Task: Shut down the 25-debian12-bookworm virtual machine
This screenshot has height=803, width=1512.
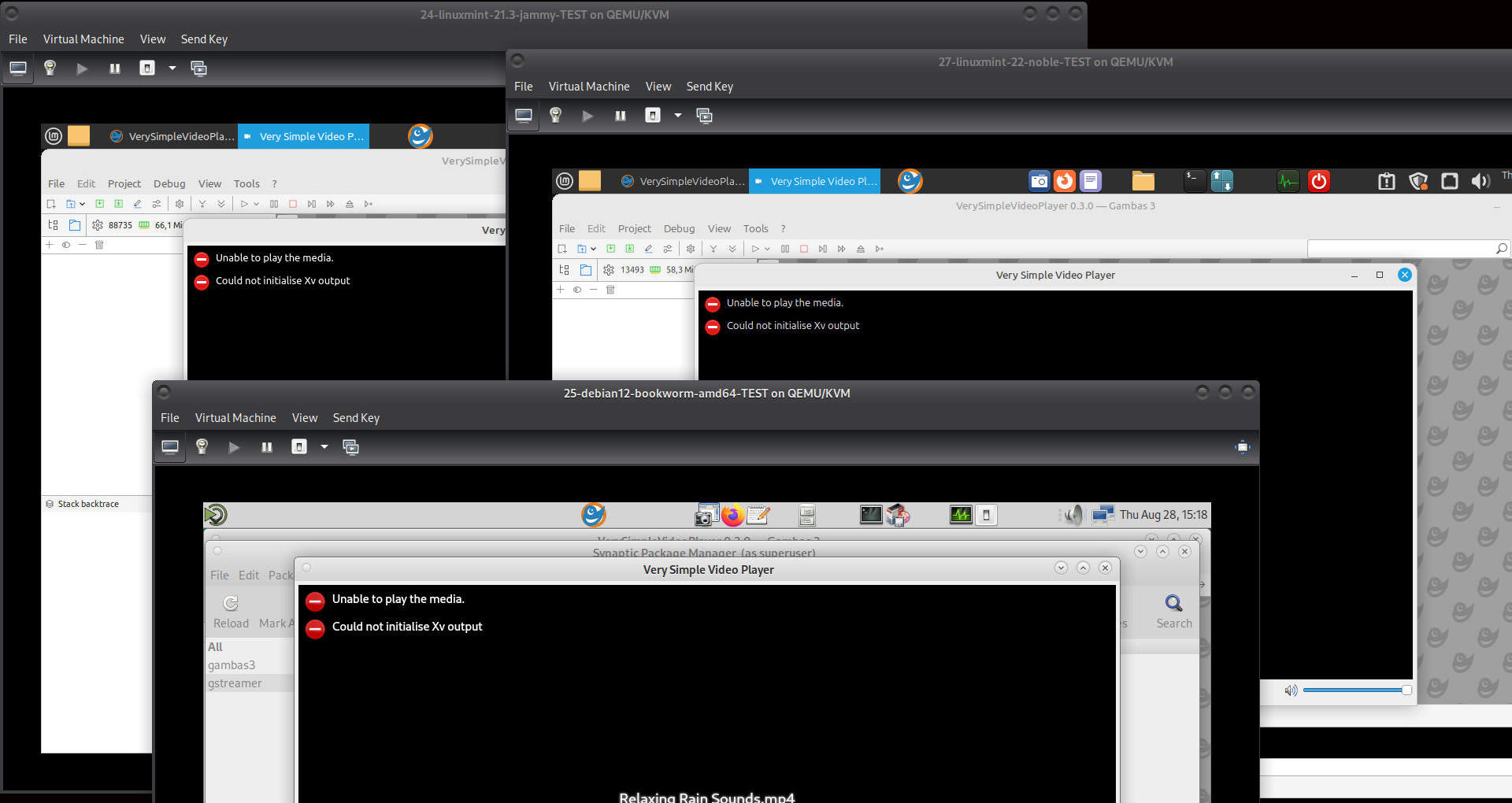Action: pyautogui.click(x=299, y=447)
